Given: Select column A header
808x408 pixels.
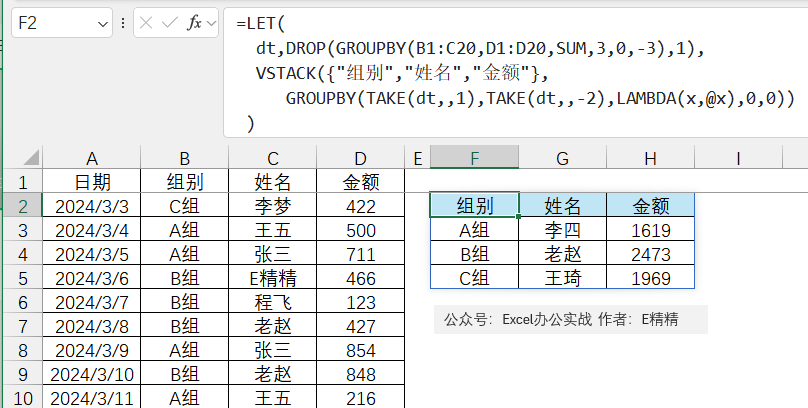Looking at the screenshot, I should (91, 158).
